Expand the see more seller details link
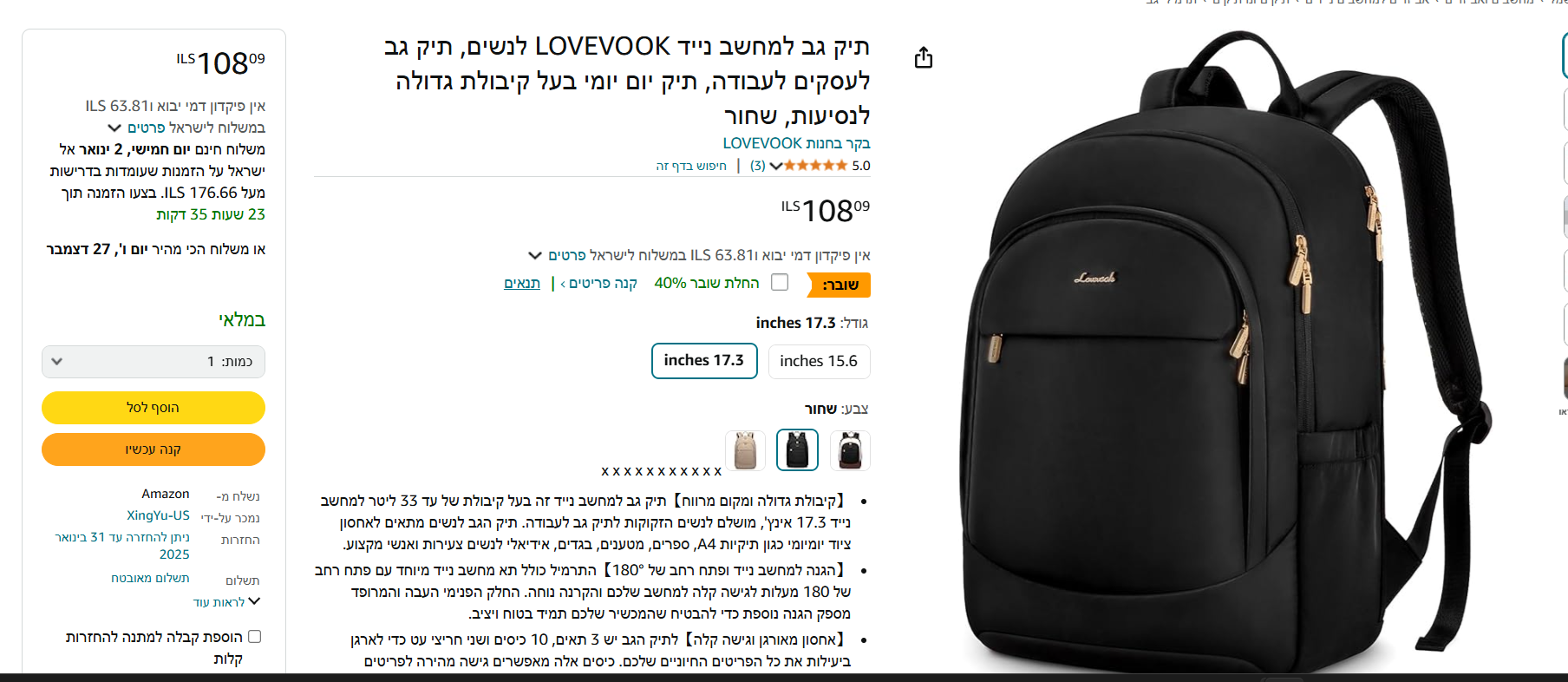This screenshot has width=1568, height=682. click(226, 601)
